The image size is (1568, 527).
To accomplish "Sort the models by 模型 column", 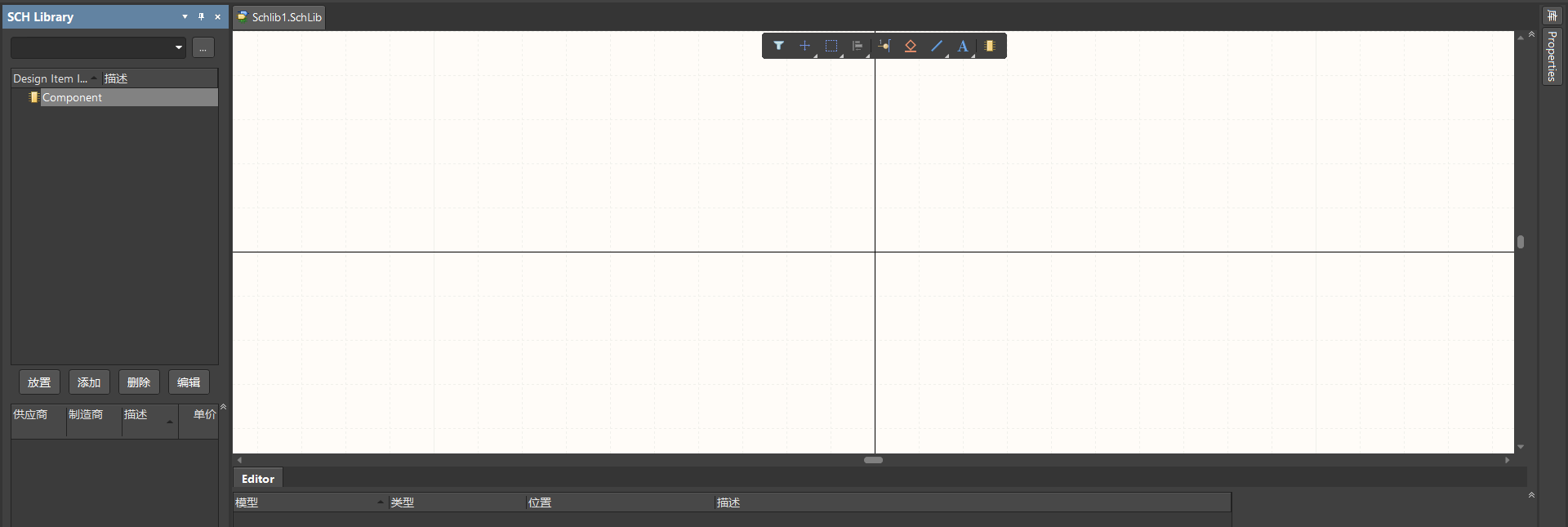I will 310,502.
